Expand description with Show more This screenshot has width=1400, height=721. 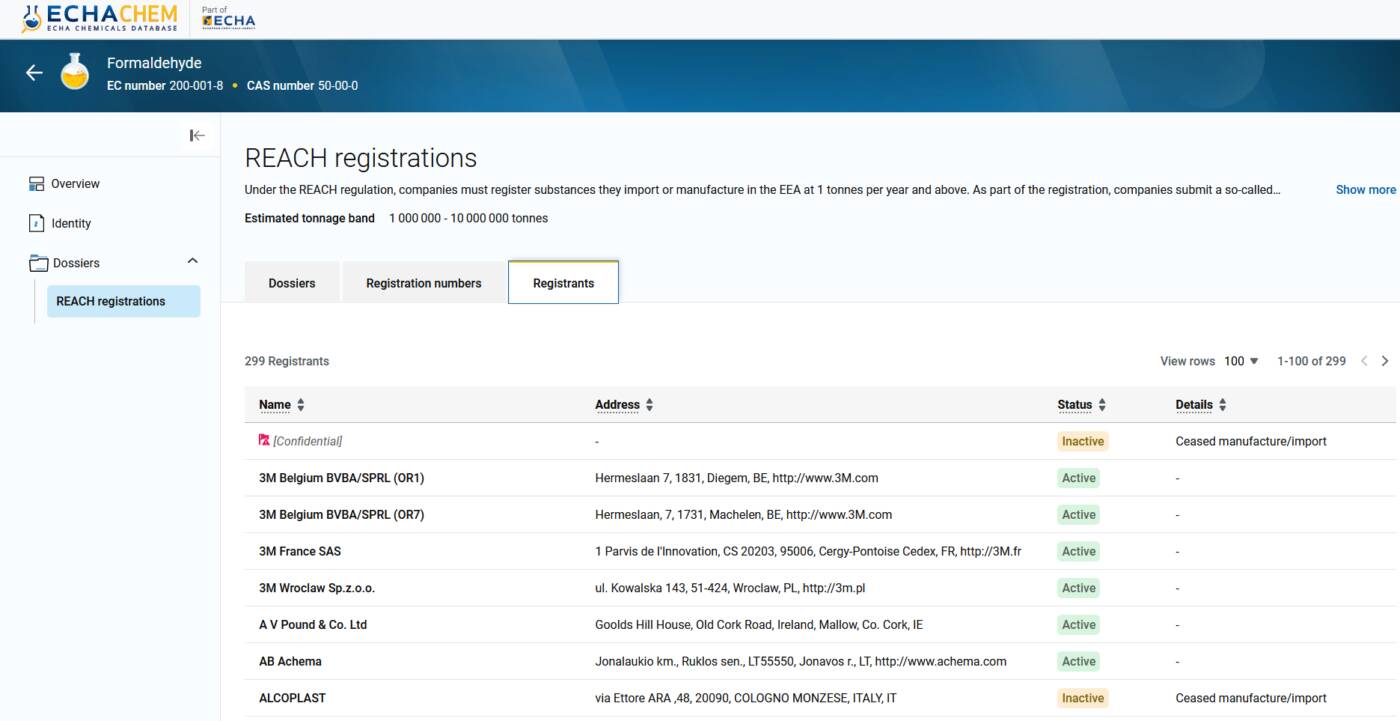1365,190
